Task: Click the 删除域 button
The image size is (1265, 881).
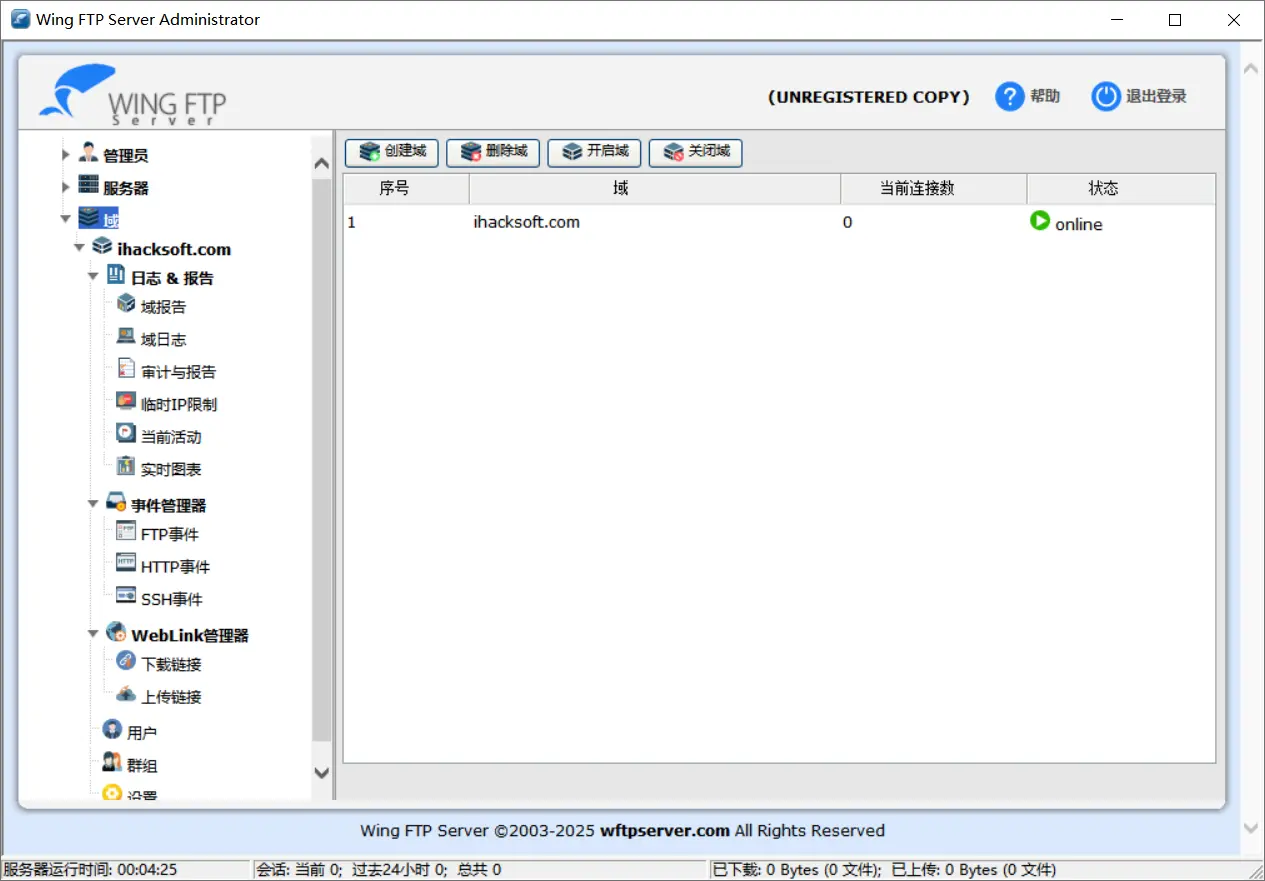Action: (x=493, y=152)
